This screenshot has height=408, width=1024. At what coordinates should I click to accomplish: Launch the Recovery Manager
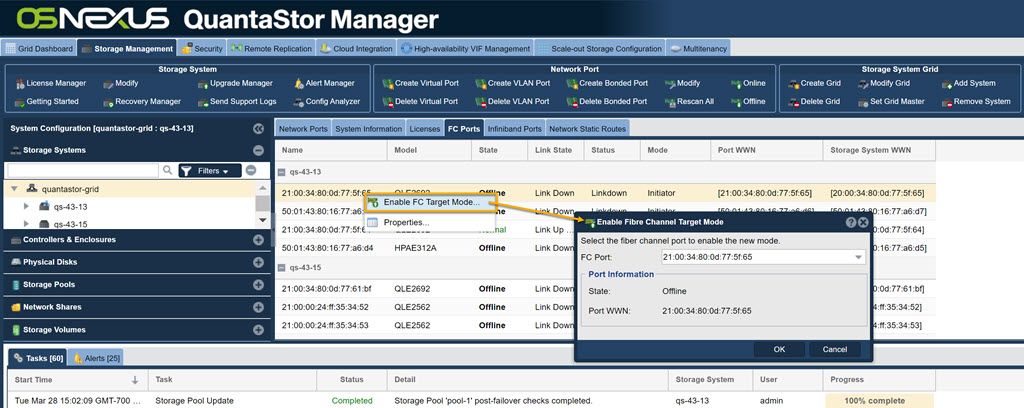[142, 102]
